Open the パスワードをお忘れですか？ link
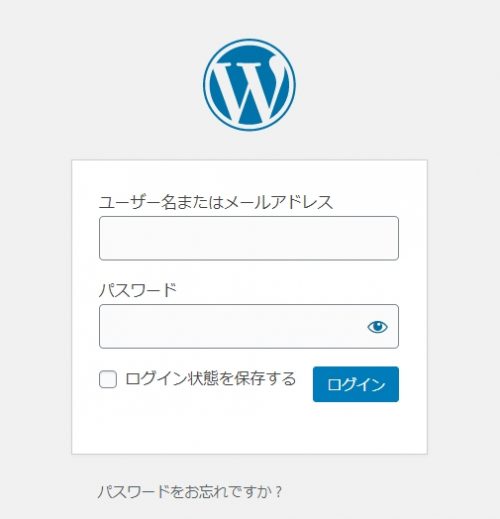Viewport: 500px width, 519px height. [x=190, y=492]
